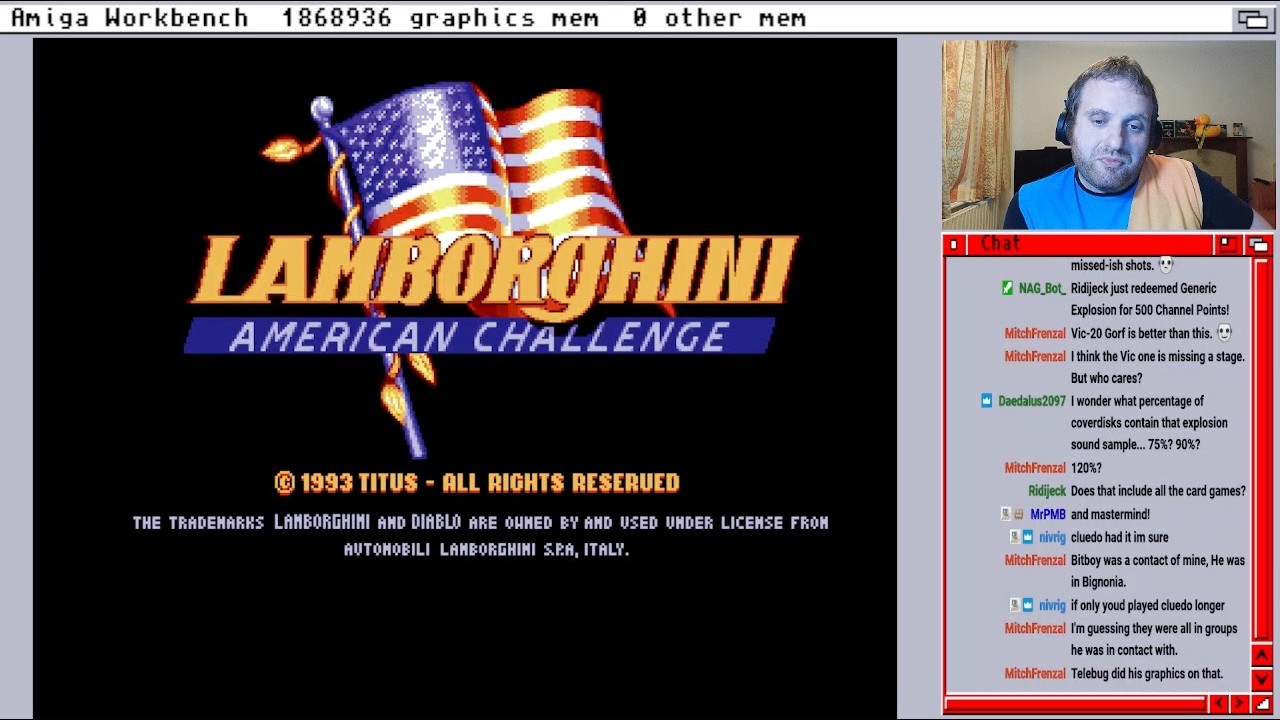
Task: Click MitchFrenzal's name beside '120%?'
Action: (1035, 468)
